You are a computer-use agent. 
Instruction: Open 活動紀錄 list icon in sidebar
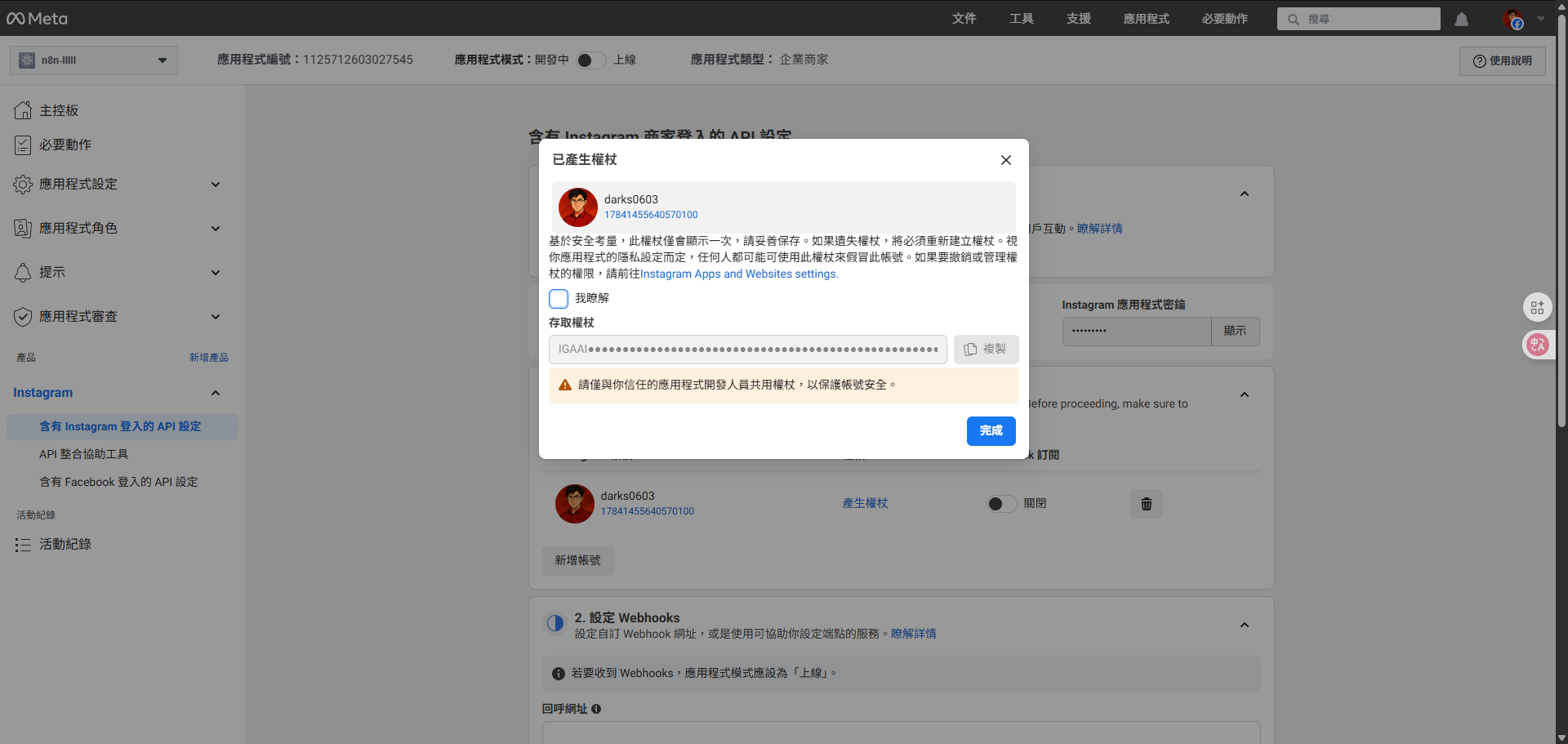(23, 545)
